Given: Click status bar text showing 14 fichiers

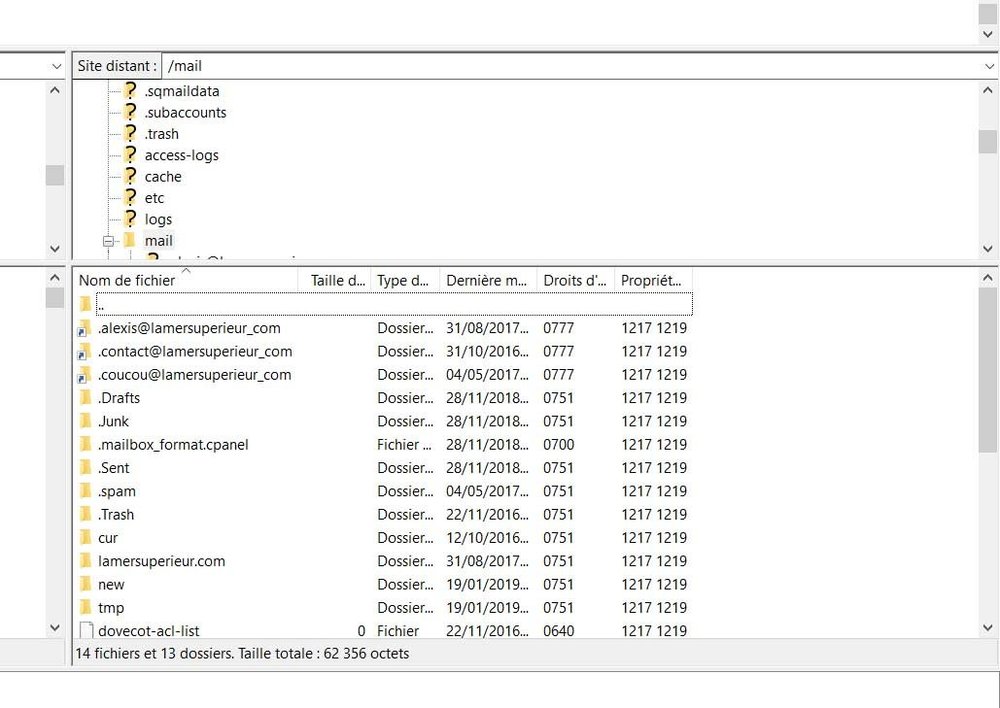Looking at the screenshot, I should pos(242,654).
